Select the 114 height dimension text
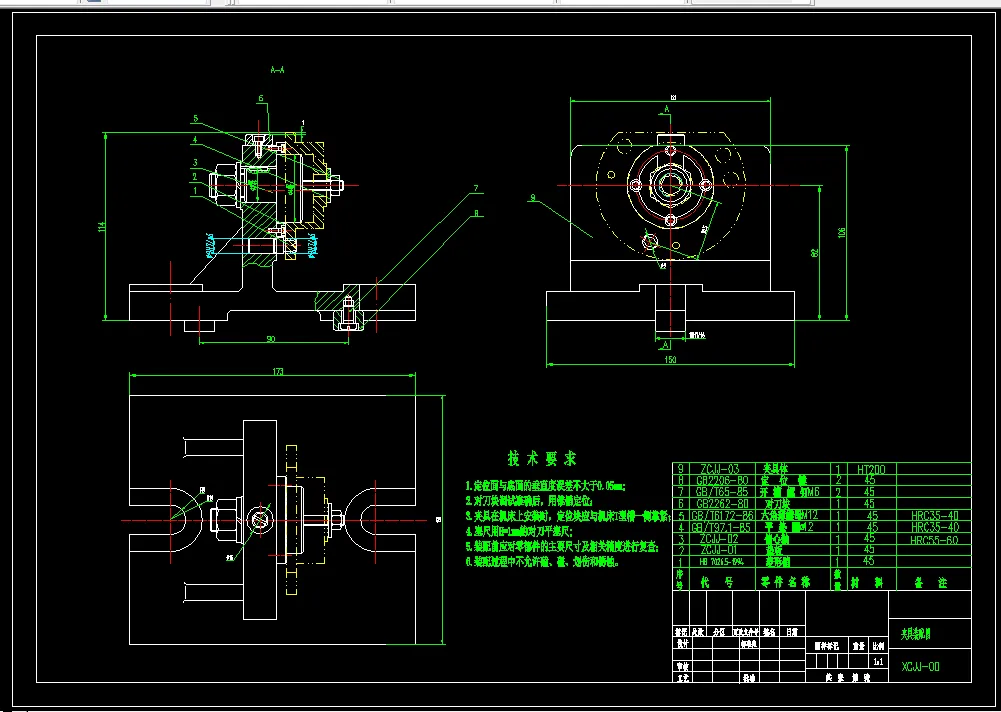This screenshot has width=1001, height=712. pyautogui.click(x=102, y=226)
